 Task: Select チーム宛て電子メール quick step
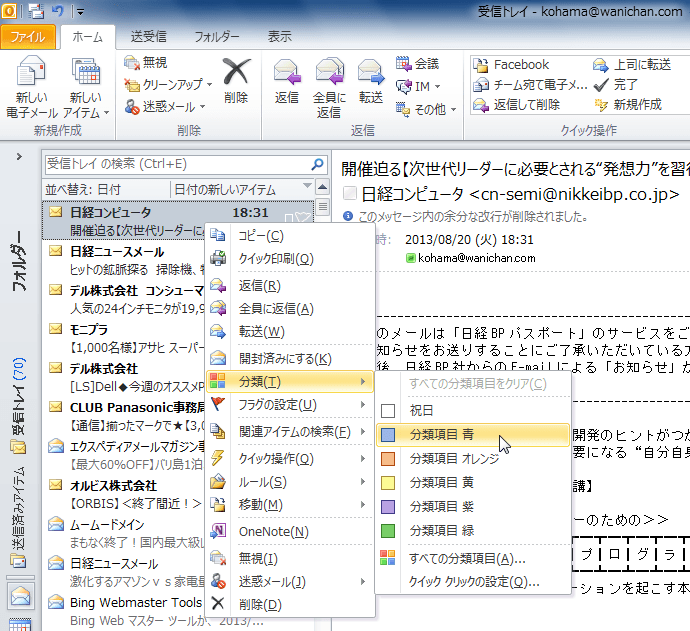coord(530,84)
